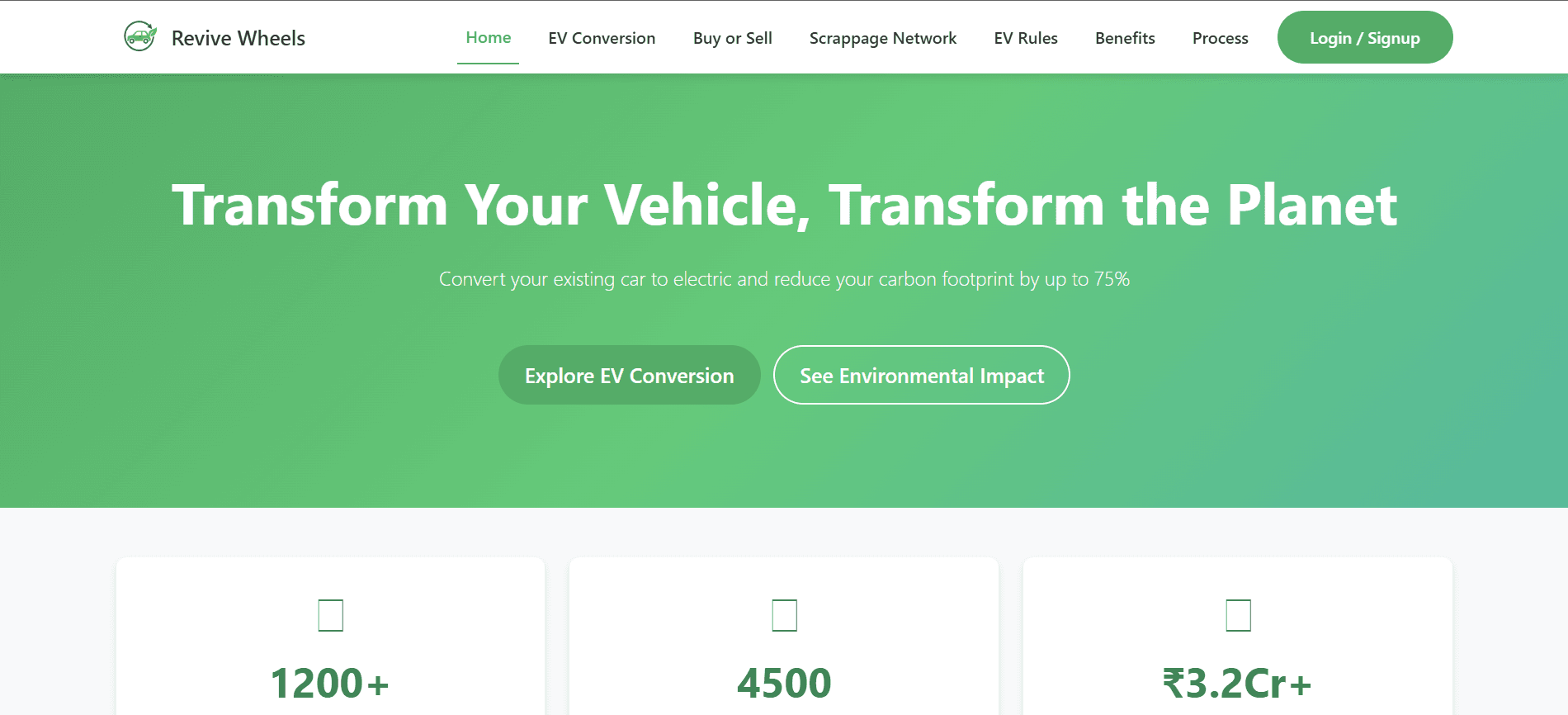Navigate to Scrappage Network
Screen dimensions: 1568x715
pyautogui.click(x=883, y=38)
